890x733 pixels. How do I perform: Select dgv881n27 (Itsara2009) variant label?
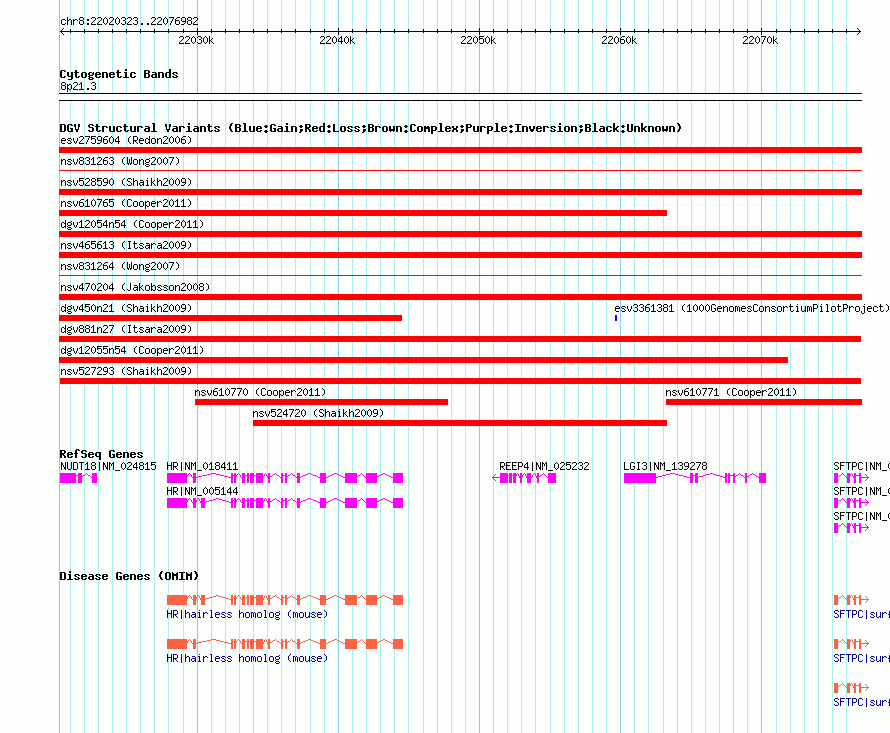click(126, 329)
